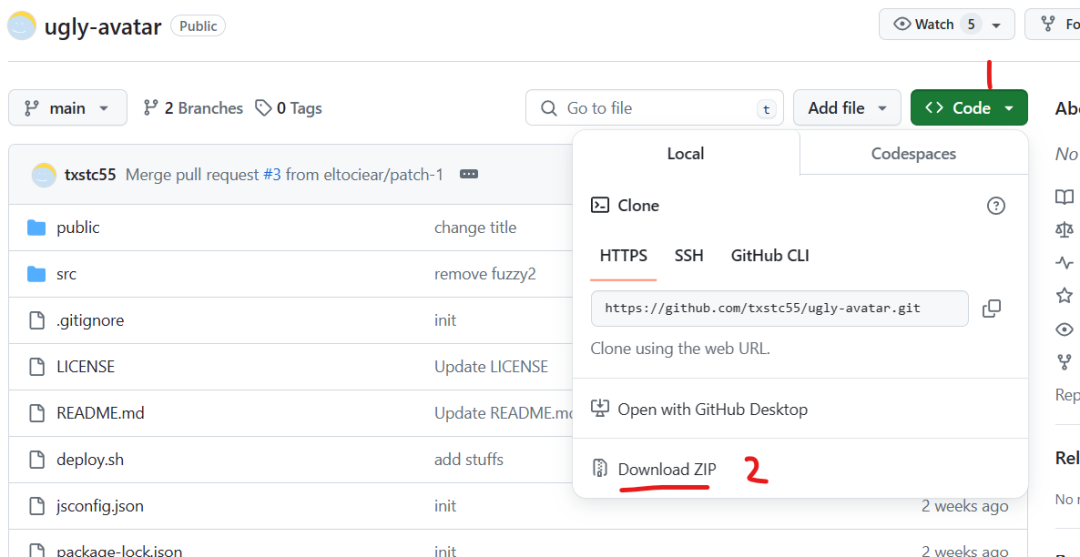Open the 0 Tags link
The height and width of the screenshot is (557, 1080).
[289, 108]
